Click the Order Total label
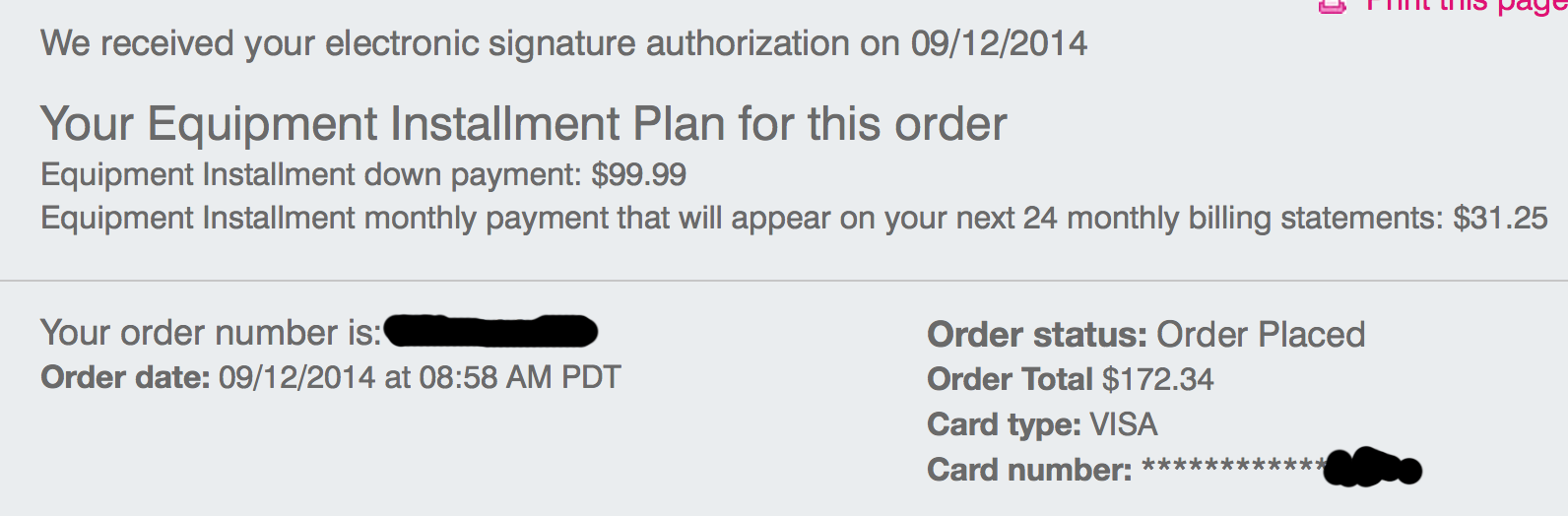The width and height of the screenshot is (1568, 516). pyautogui.click(x=1011, y=379)
